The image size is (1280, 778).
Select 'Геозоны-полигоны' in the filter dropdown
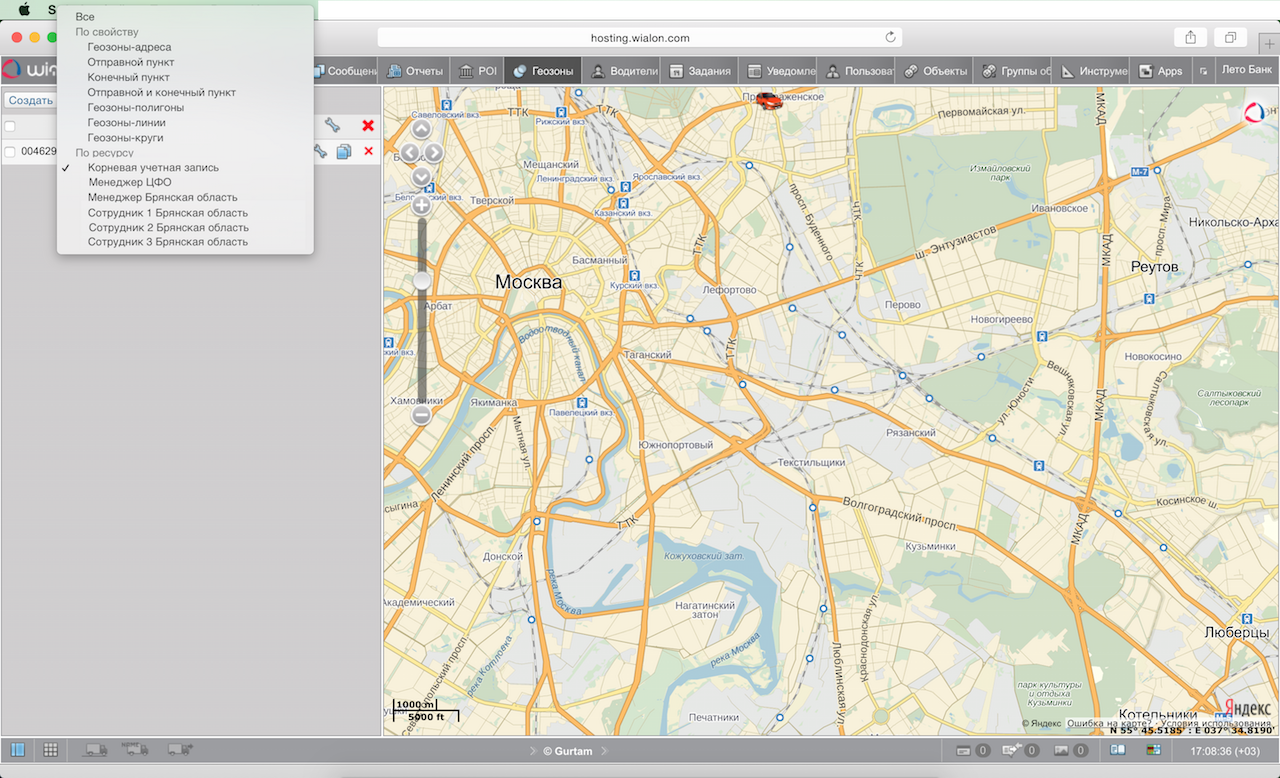pyautogui.click(x=135, y=107)
